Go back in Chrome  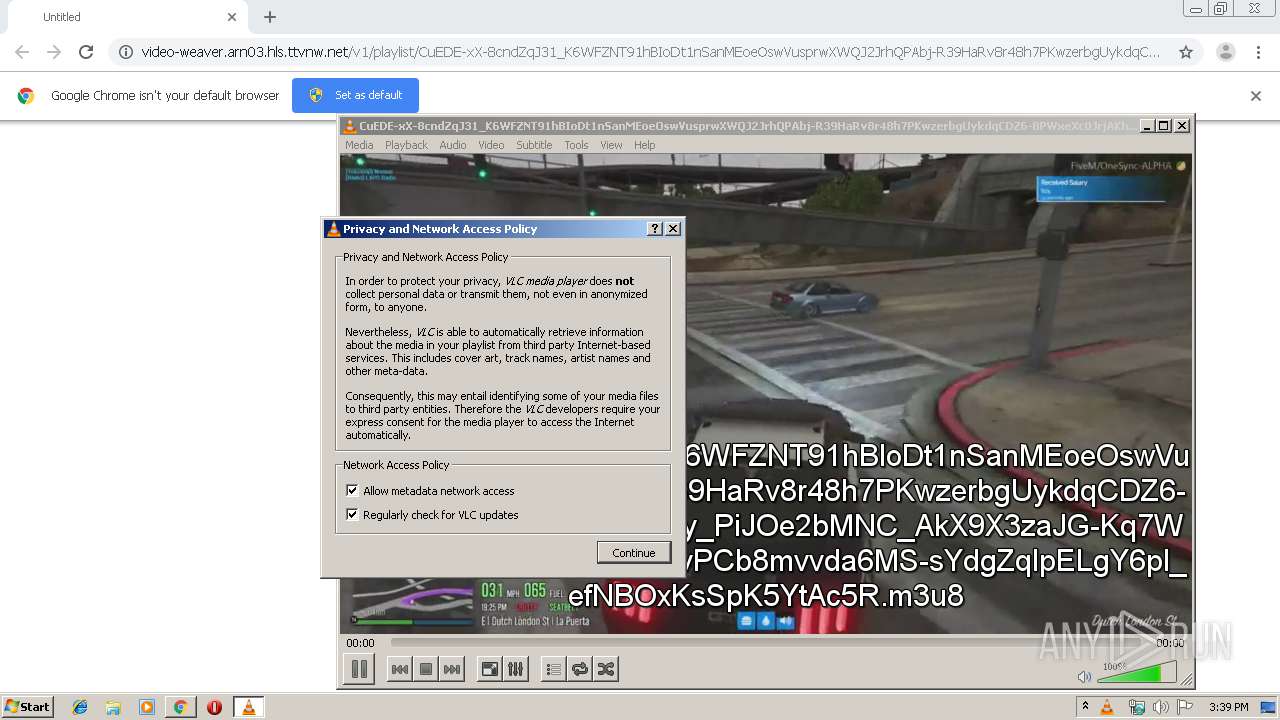(x=22, y=52)
